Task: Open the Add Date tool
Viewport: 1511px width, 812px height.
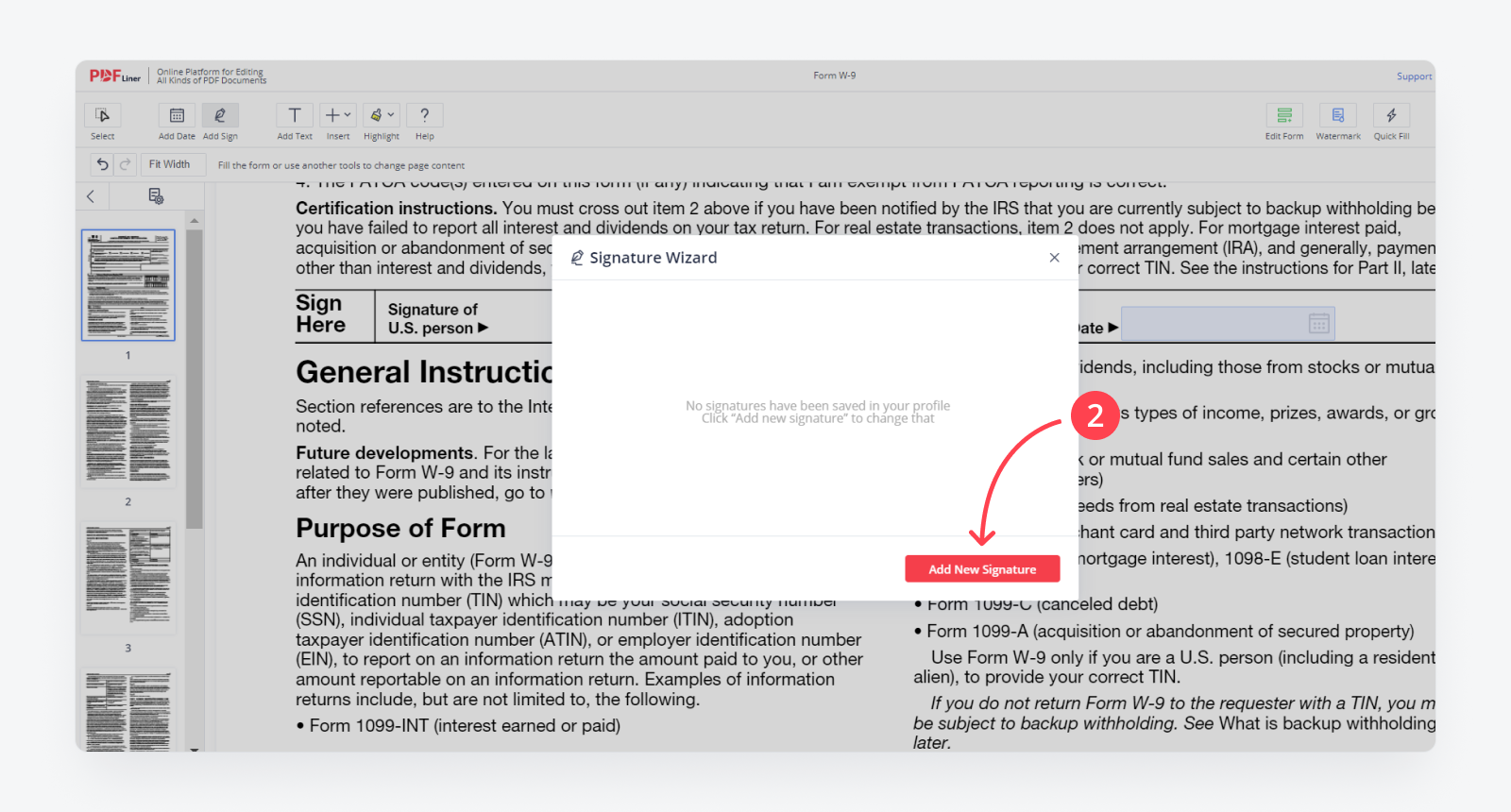Action: [177, 115]
